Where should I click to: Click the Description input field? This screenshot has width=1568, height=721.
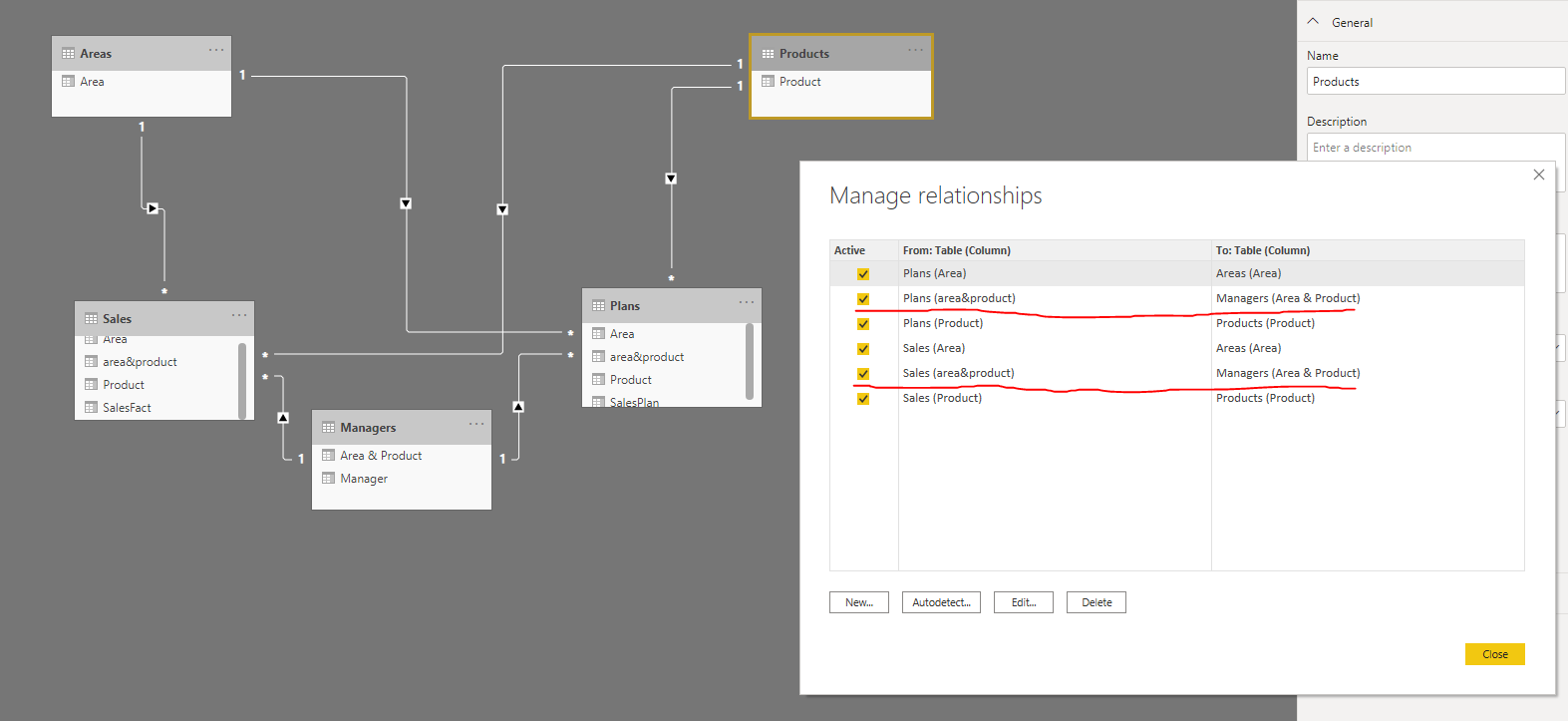pos(1435,148)
